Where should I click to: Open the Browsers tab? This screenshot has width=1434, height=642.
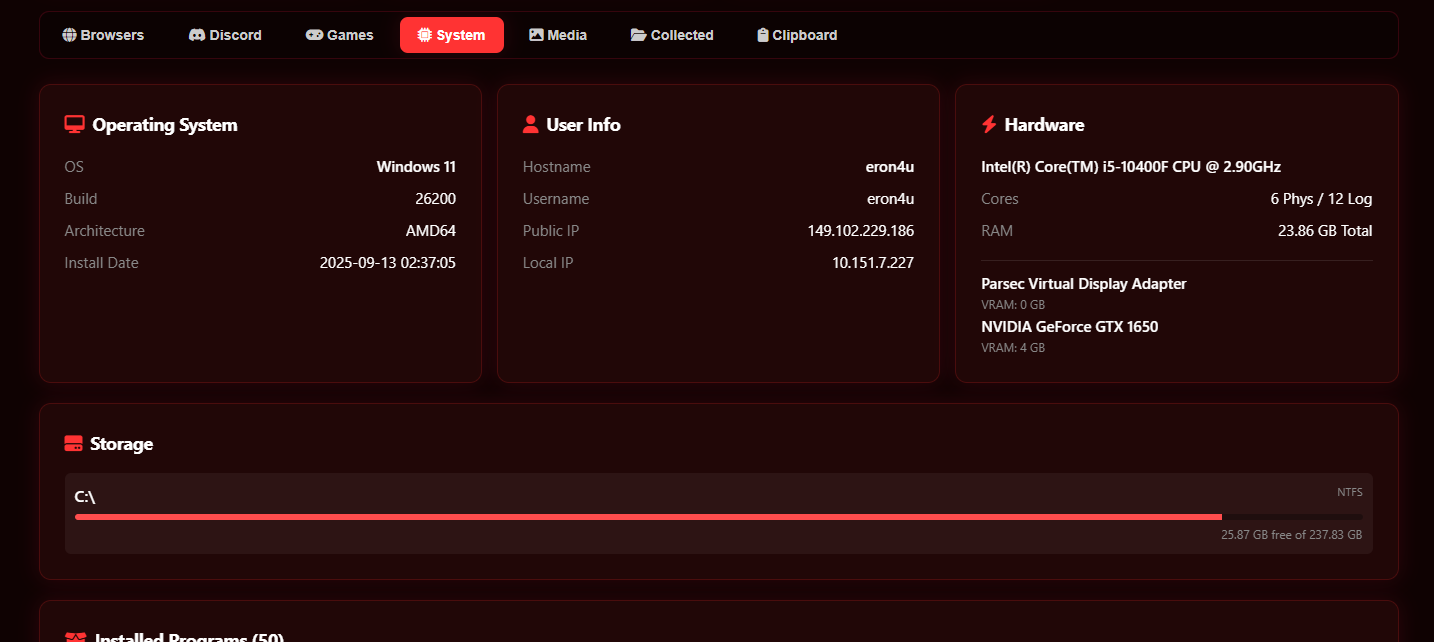coord(103,35)
